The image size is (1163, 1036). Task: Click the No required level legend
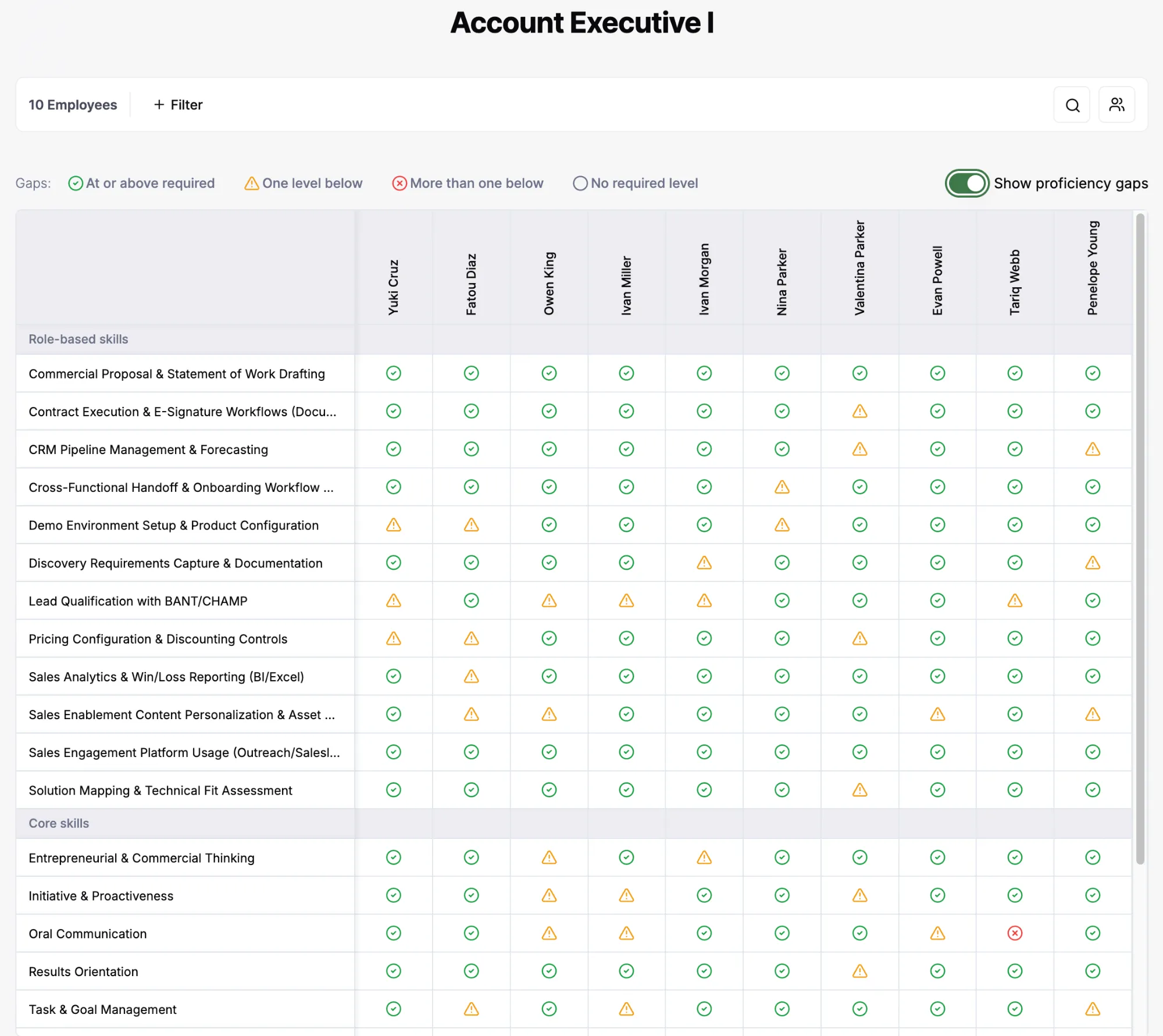click(635, 184)
